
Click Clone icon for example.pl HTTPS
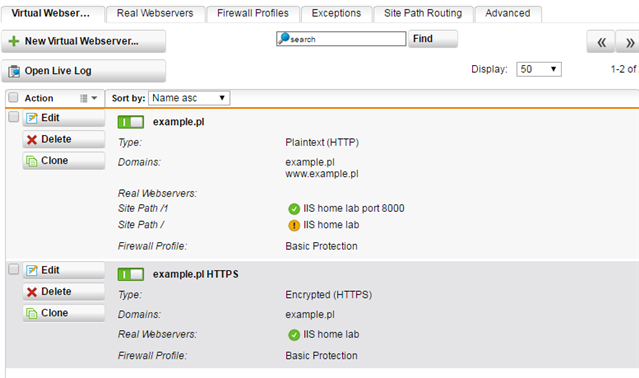[31, 313]
